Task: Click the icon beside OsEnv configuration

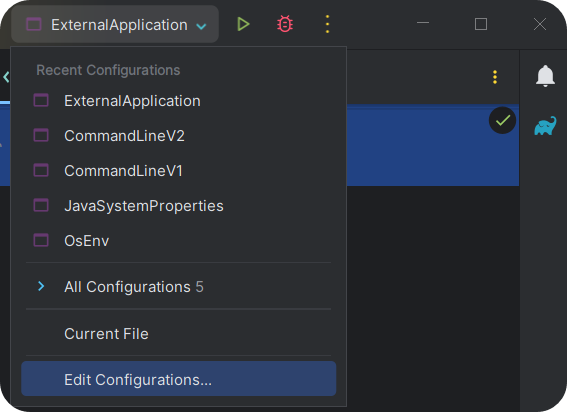Action: pos(41,240)
